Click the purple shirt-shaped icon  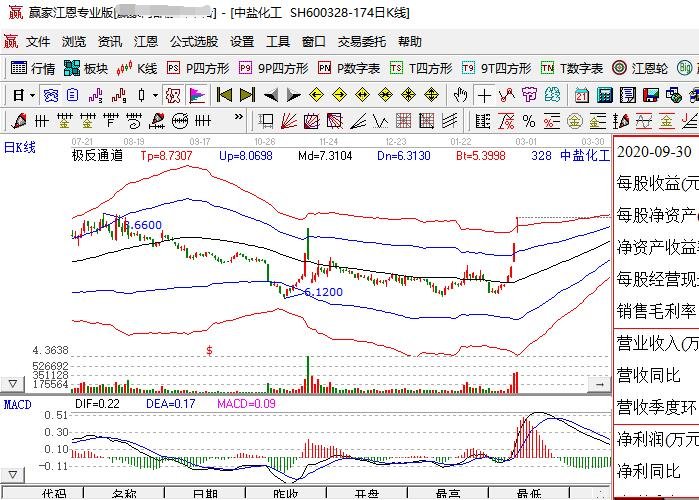coord(530,95)
